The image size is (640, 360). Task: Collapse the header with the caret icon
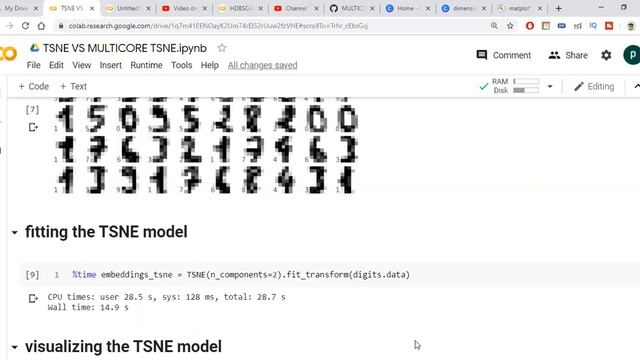(x=636, y=87)
